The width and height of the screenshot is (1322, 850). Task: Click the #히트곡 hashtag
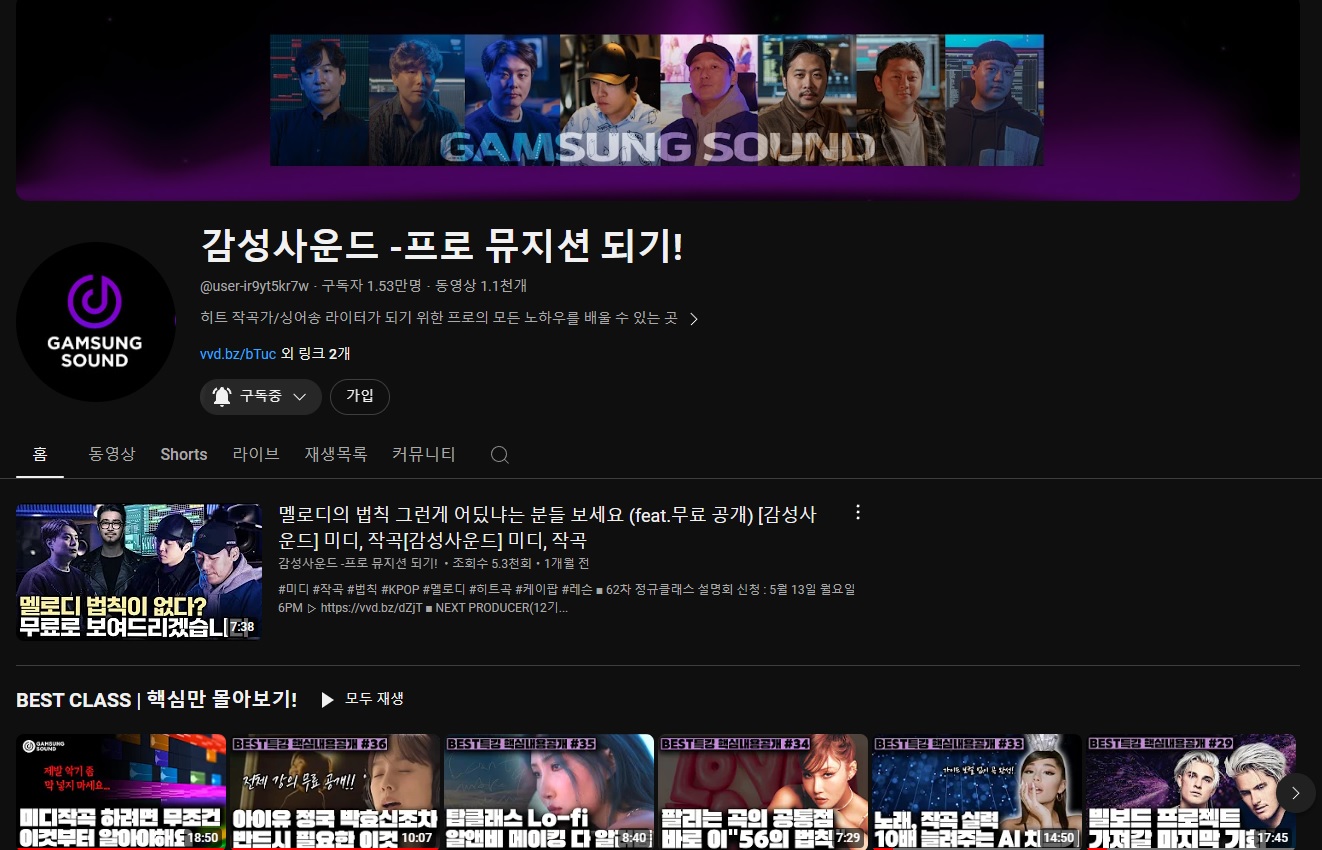coord(490,590)
